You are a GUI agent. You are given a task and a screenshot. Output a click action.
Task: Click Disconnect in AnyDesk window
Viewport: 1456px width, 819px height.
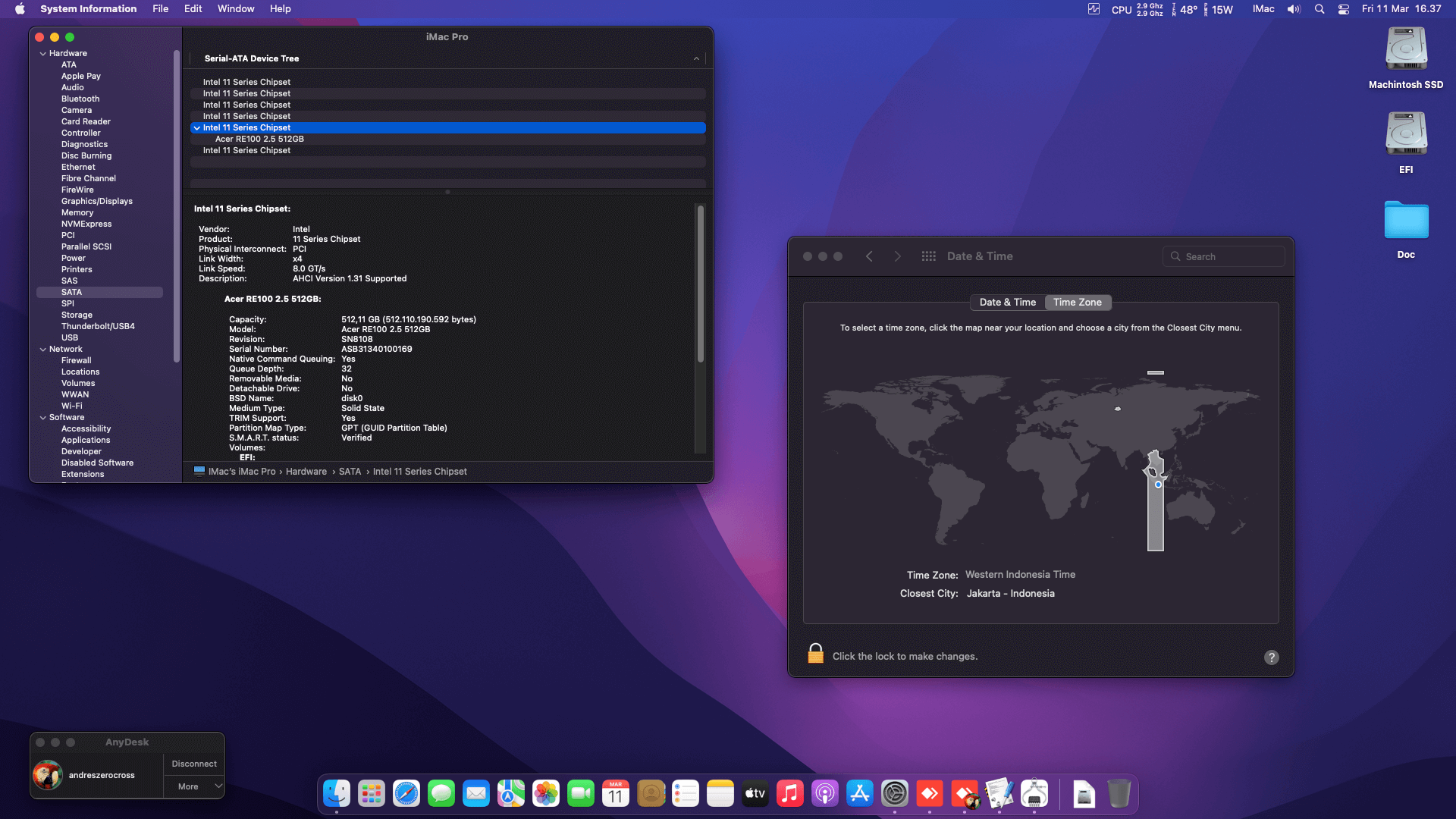coord(194,764)
